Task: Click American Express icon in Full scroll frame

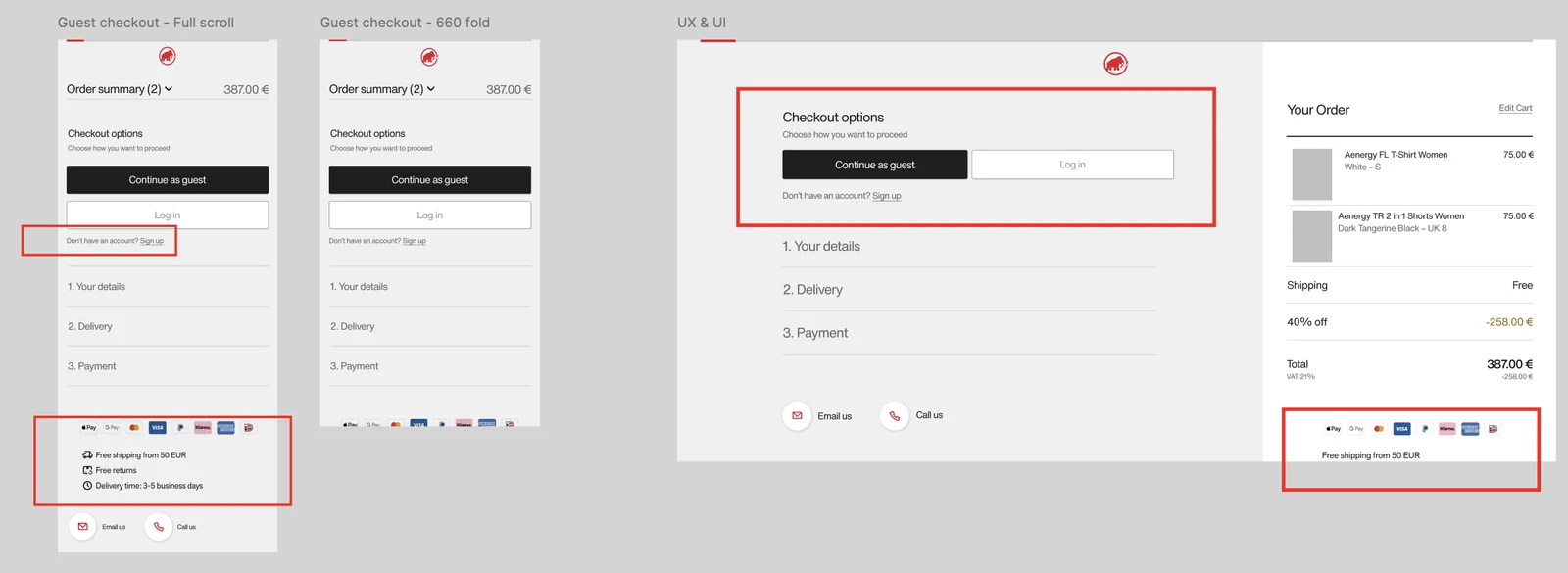Action: click(x=225, y=428)
